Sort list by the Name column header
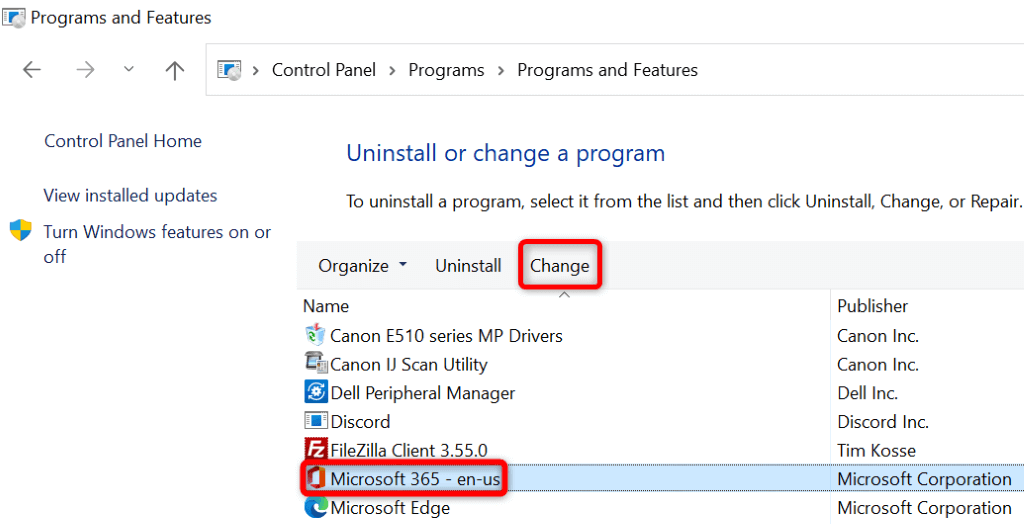 326,306
